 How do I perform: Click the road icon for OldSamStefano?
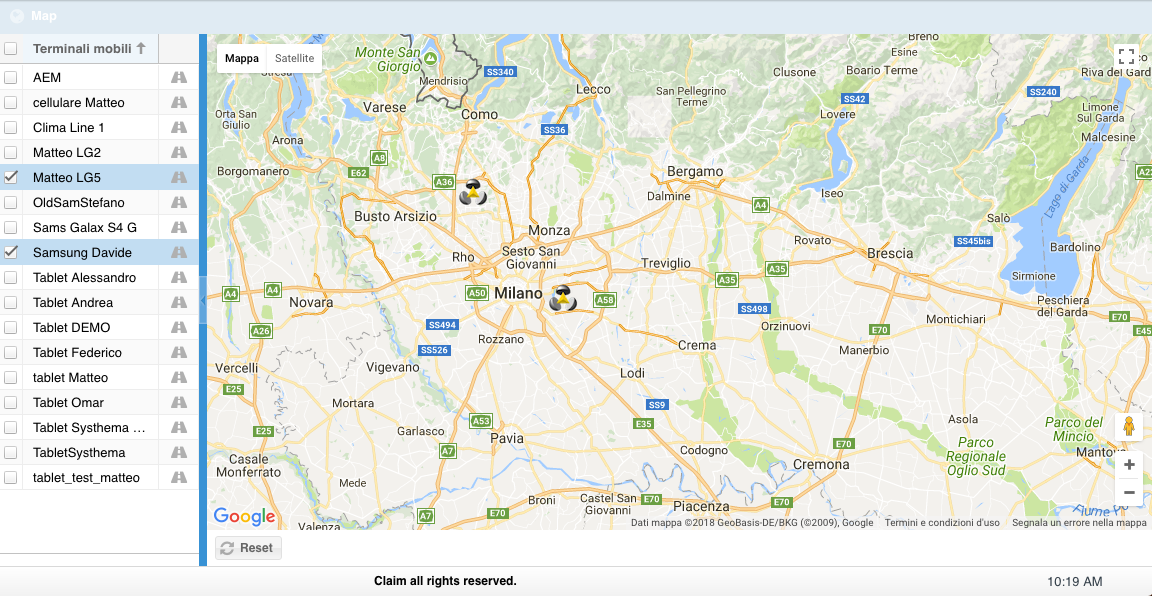(x=179, y=202)
